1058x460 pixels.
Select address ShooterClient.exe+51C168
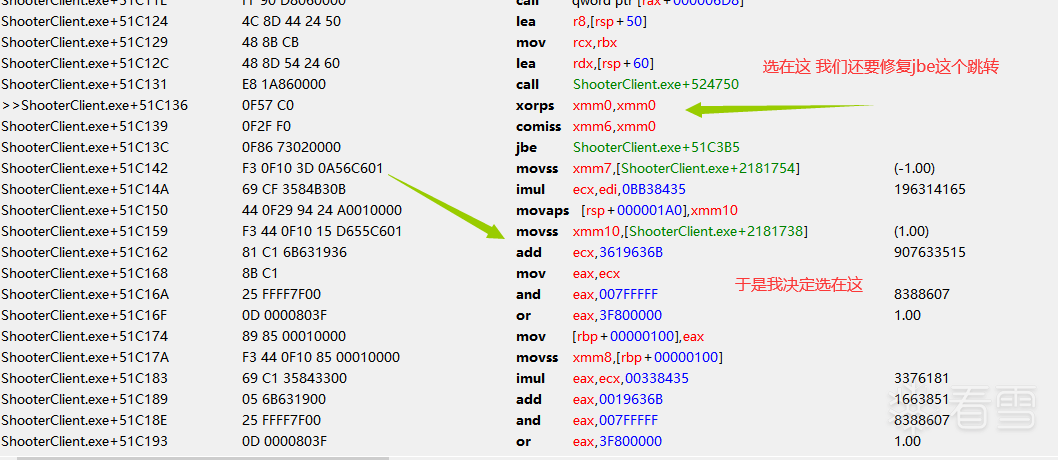[84, 273]
